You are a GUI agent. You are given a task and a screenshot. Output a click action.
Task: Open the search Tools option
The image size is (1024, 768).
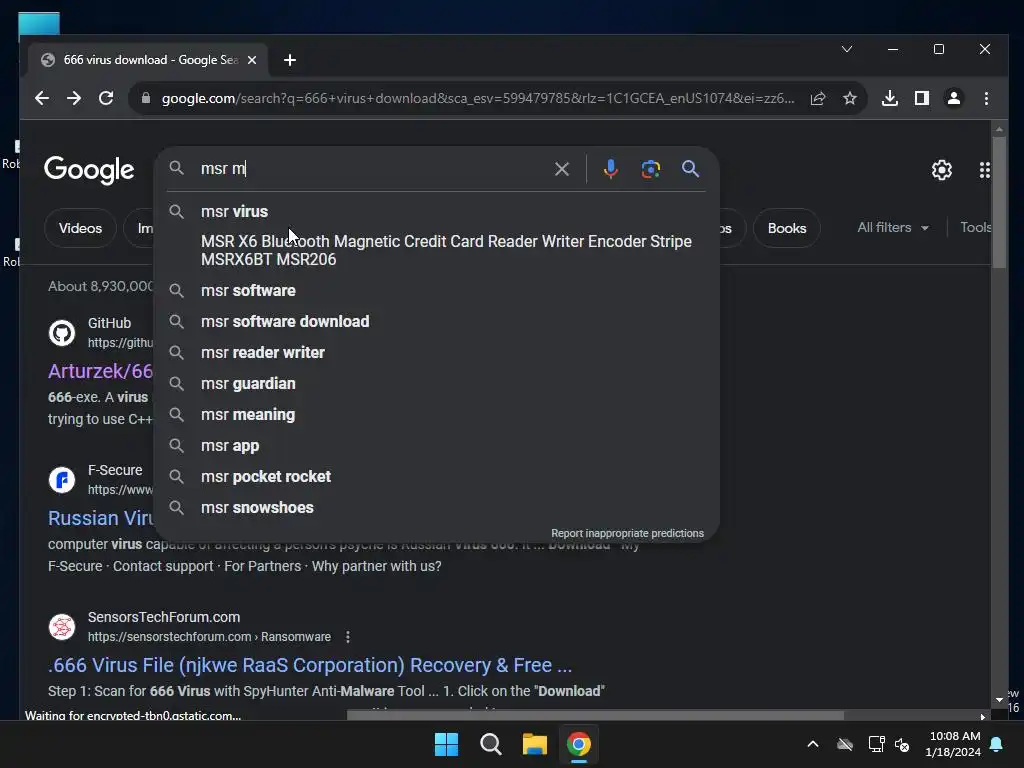pyautogui.click(x=976, y=227)
